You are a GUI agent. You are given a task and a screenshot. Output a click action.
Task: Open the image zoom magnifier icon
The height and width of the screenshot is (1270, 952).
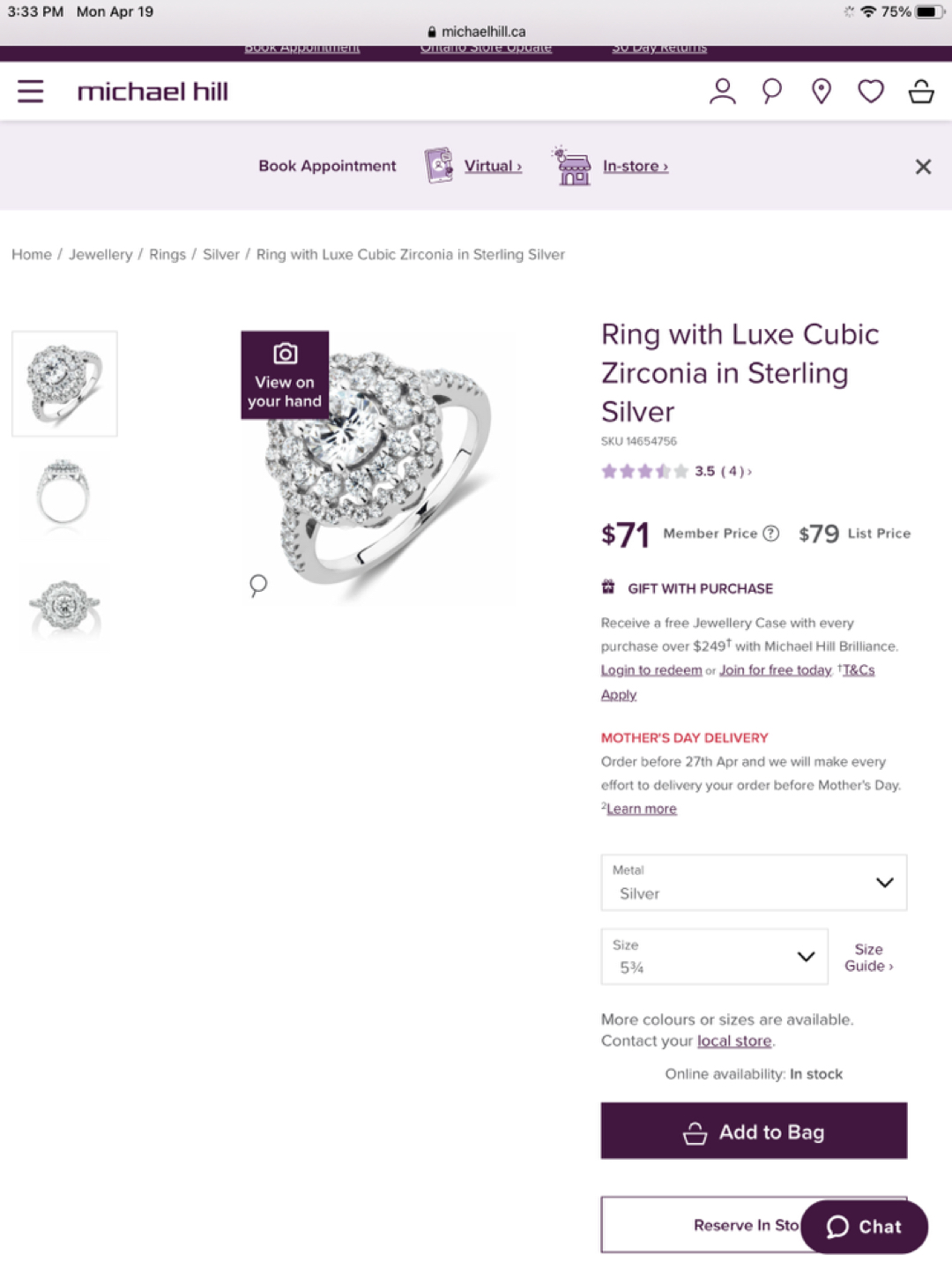[x=257, y=585]
